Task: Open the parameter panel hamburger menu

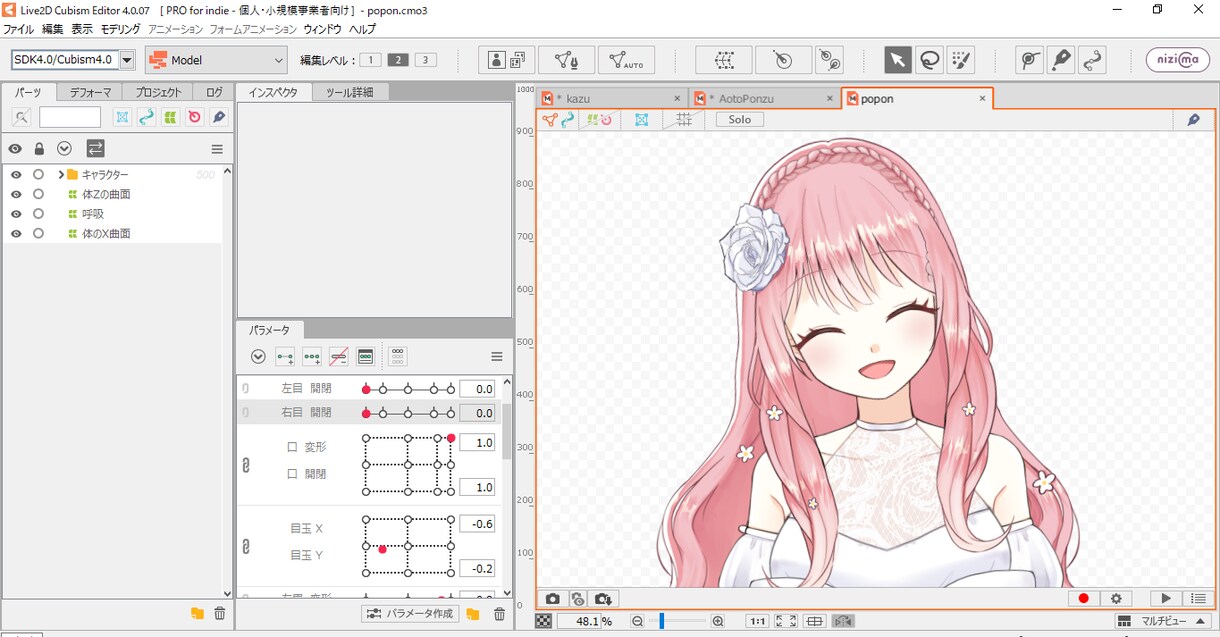Action: [497, 357]
